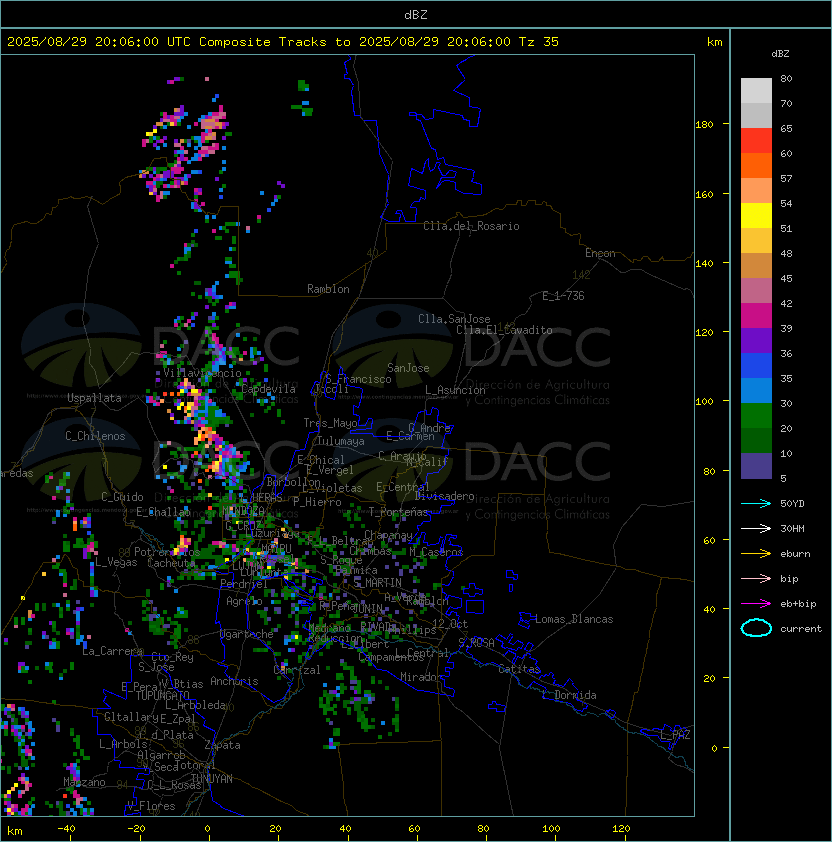Click the 30HM legend label
Screen dimensions: 832x842
click(792, 528)
